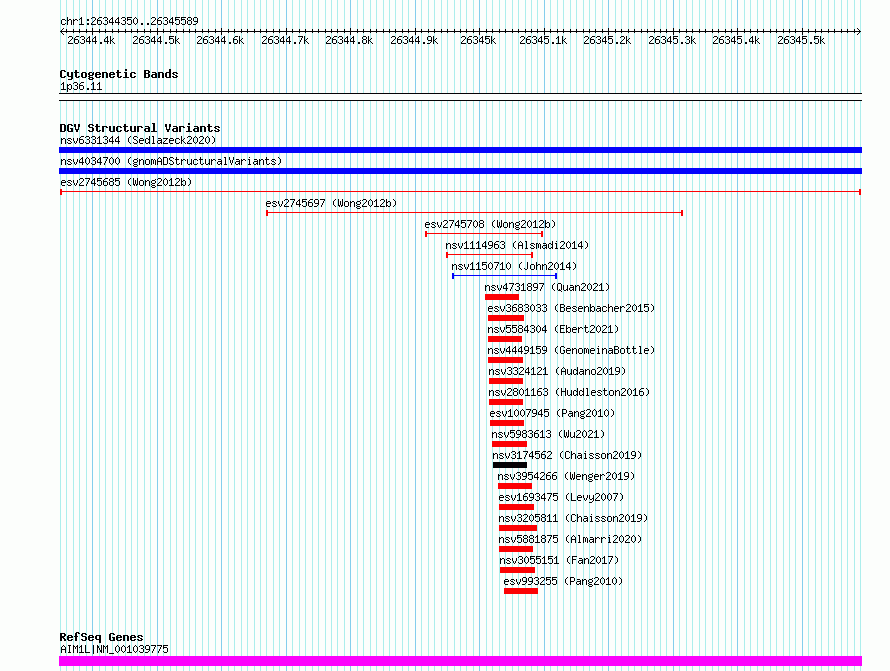
Task: Open nsv3205811 (Chaisson2019) variant
Action: 573,518
